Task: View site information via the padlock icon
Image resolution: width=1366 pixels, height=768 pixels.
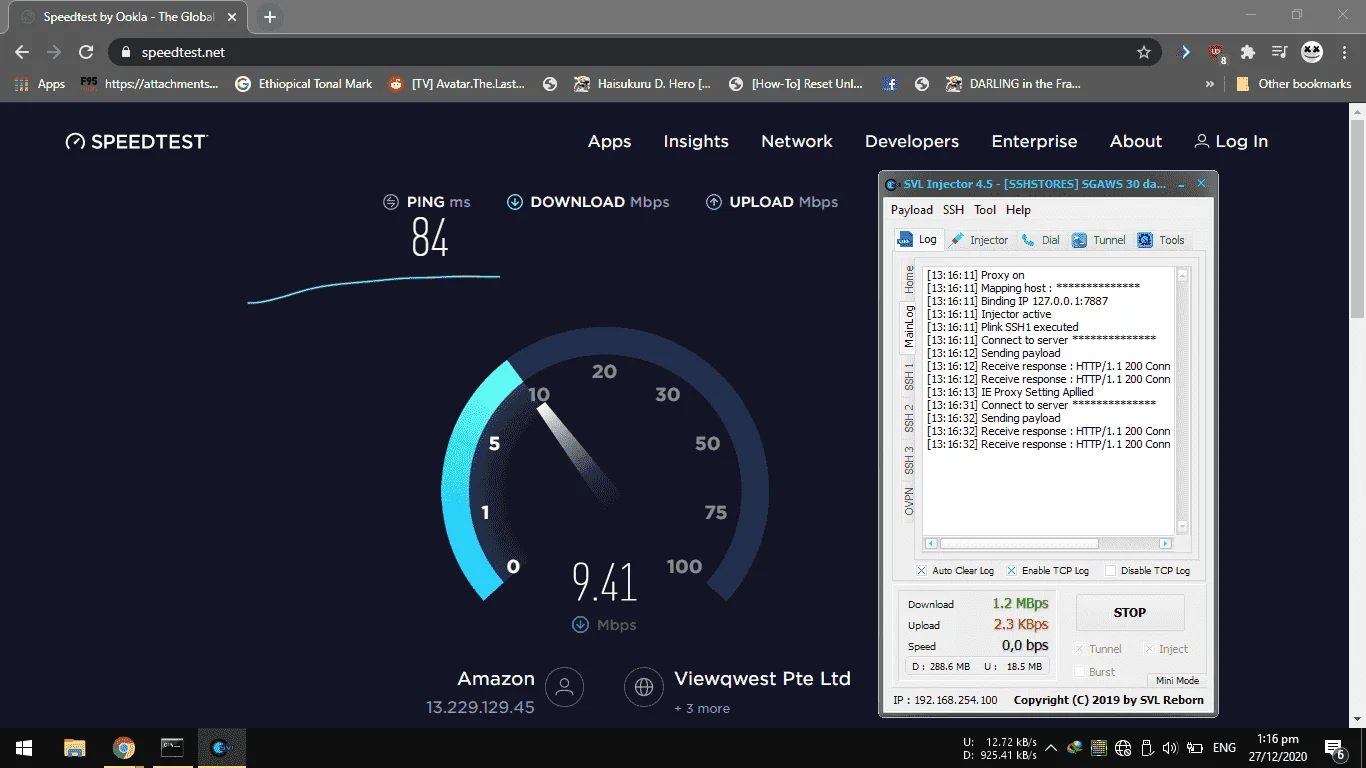Action: [125, 52]
